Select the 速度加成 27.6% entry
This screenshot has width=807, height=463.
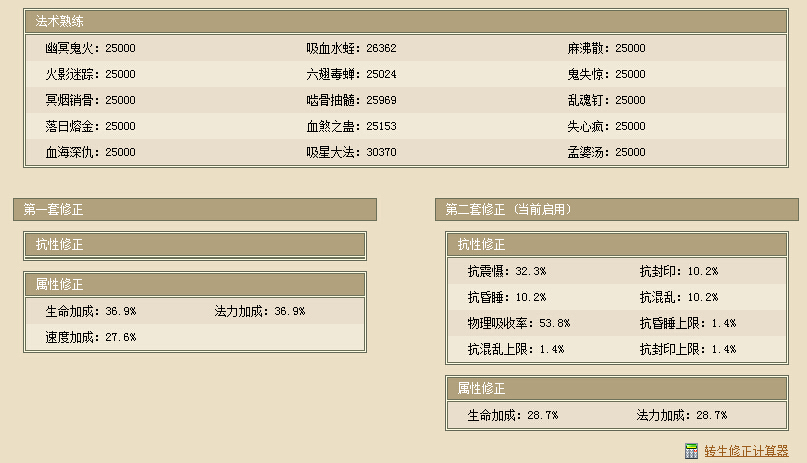pos(90,337)
